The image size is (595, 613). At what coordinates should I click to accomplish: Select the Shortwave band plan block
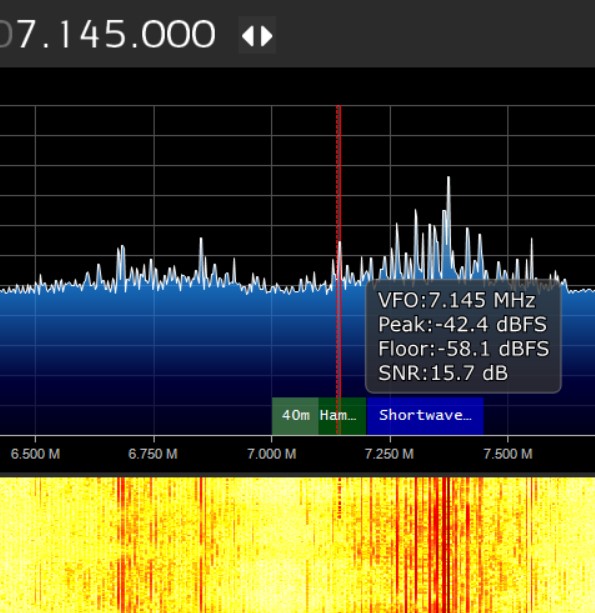coord(425,416)
